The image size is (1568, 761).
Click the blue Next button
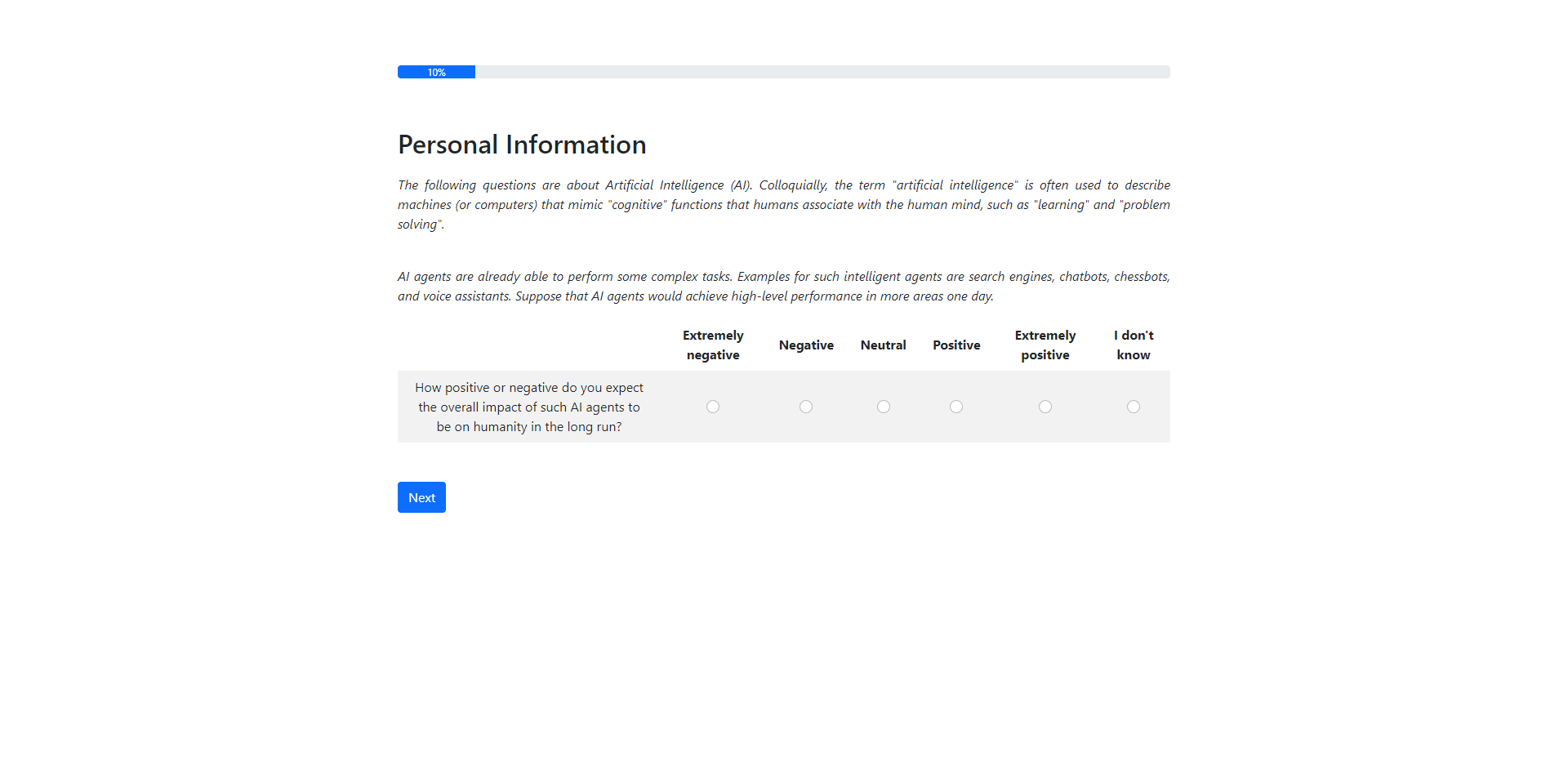pyautogui.click(x=421, y=497)
